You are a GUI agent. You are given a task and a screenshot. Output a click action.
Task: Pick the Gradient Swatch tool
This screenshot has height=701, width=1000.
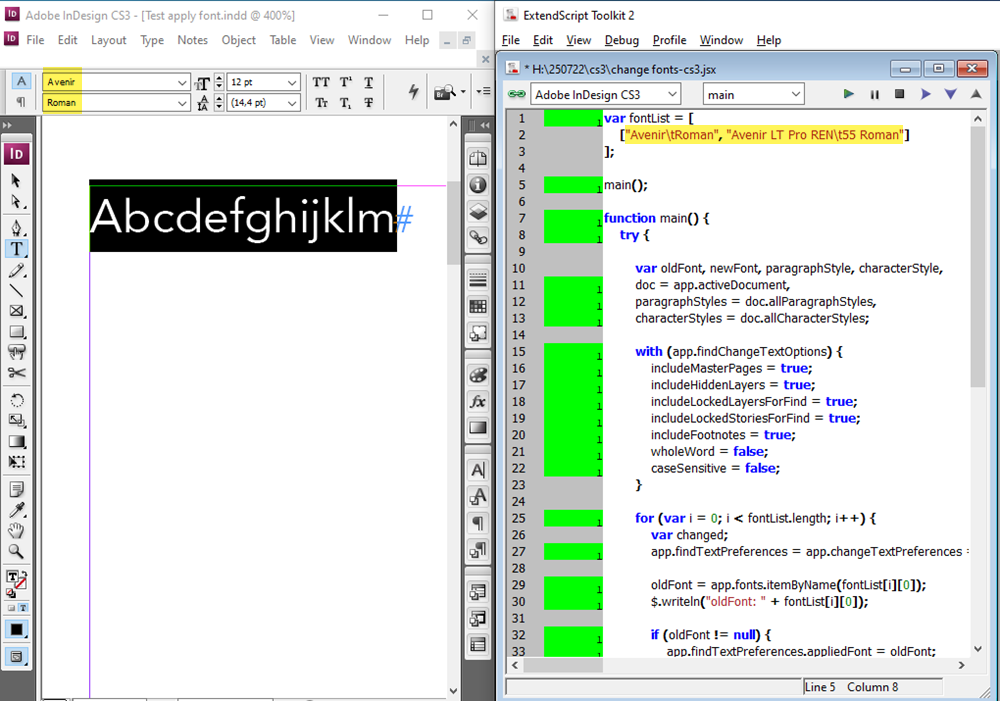coord(16,441)
